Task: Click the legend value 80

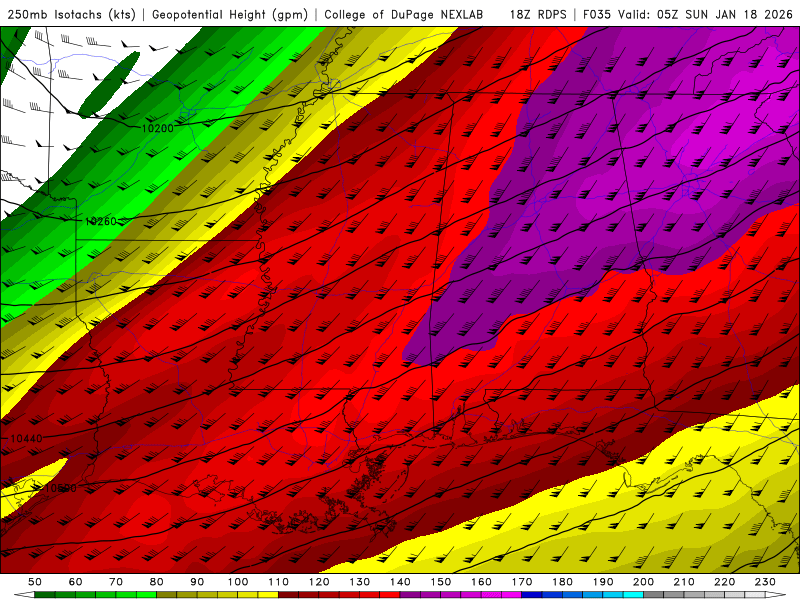Action: [157, 582]
